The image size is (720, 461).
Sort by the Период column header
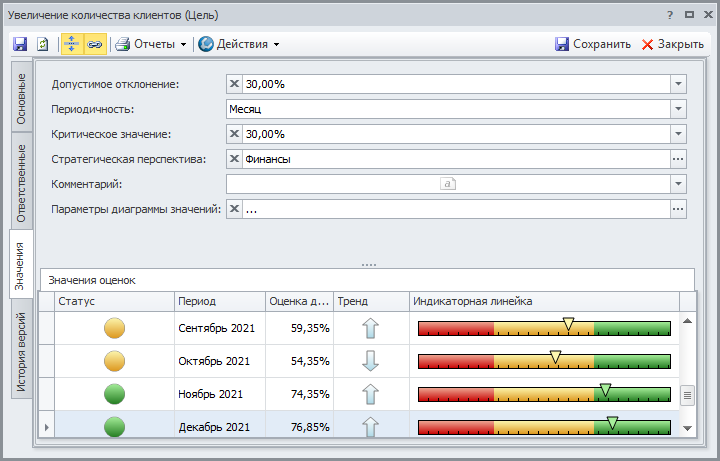[217, 301]
